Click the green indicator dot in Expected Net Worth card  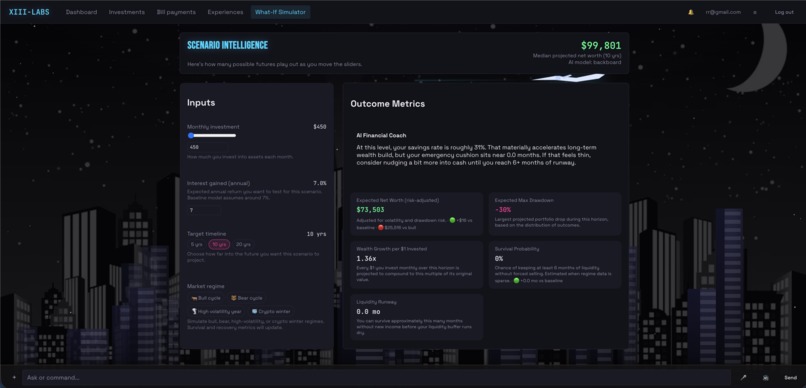tap(452, 220)
